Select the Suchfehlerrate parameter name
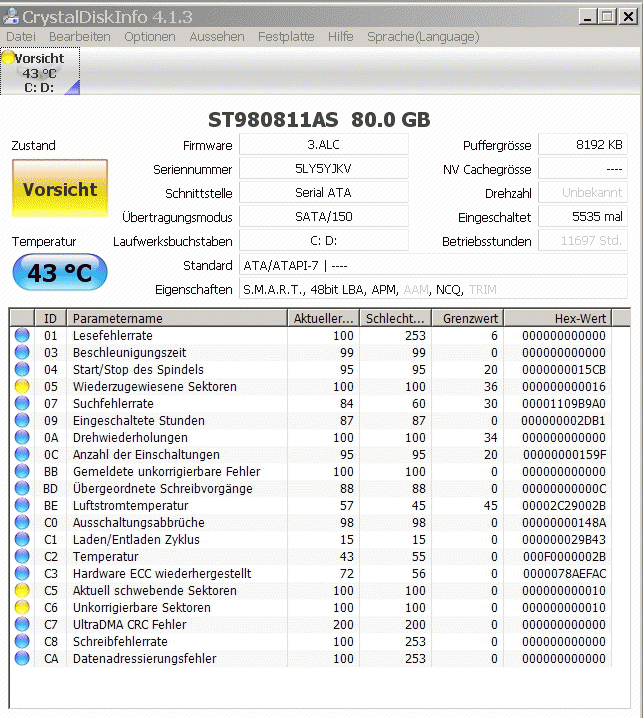This screenshot has width=643, height=718. pos(113,403)
